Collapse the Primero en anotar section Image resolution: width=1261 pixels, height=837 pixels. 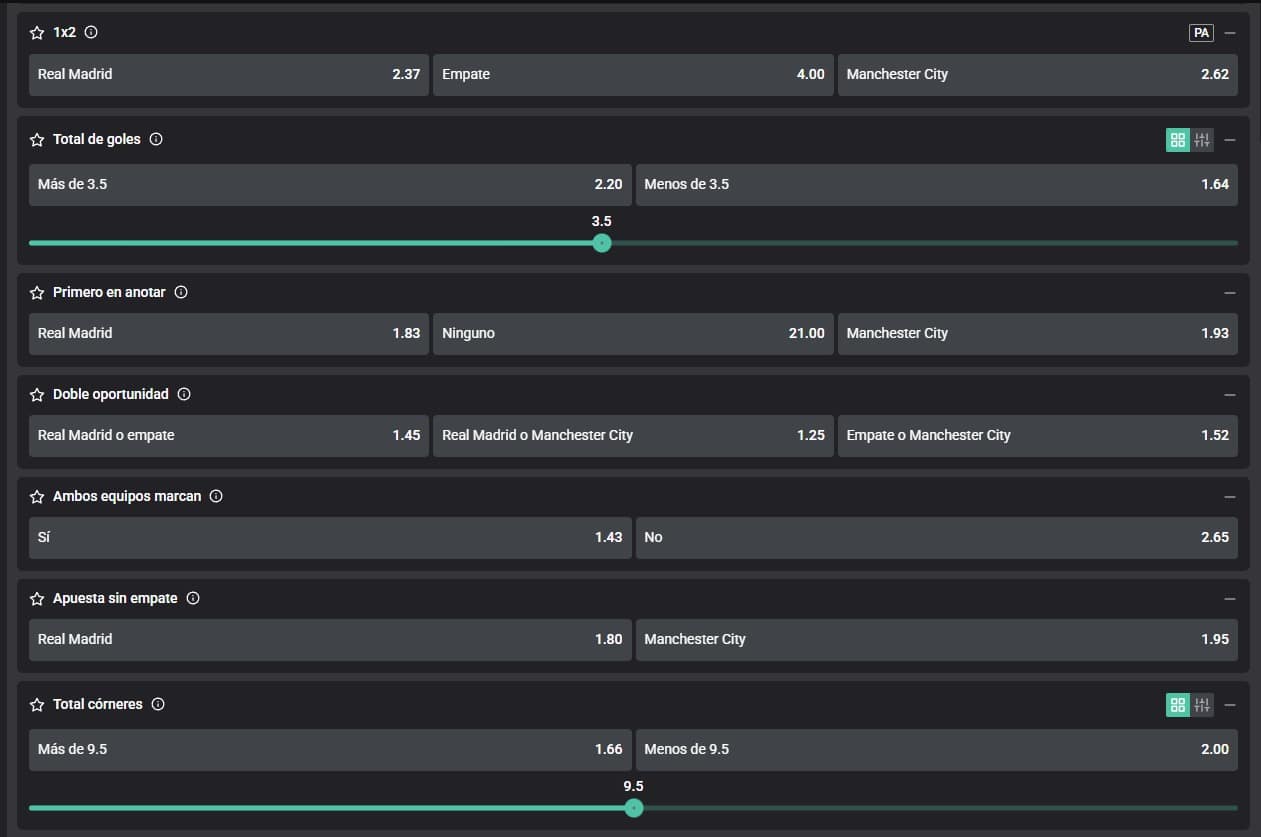(1230, 293)
